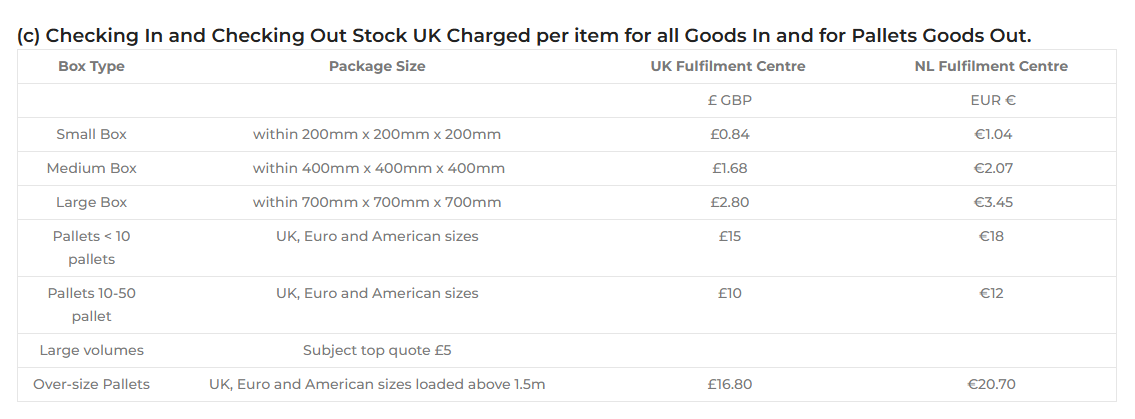Click the Pallets 10-50 pallet label

click(91, 304)
